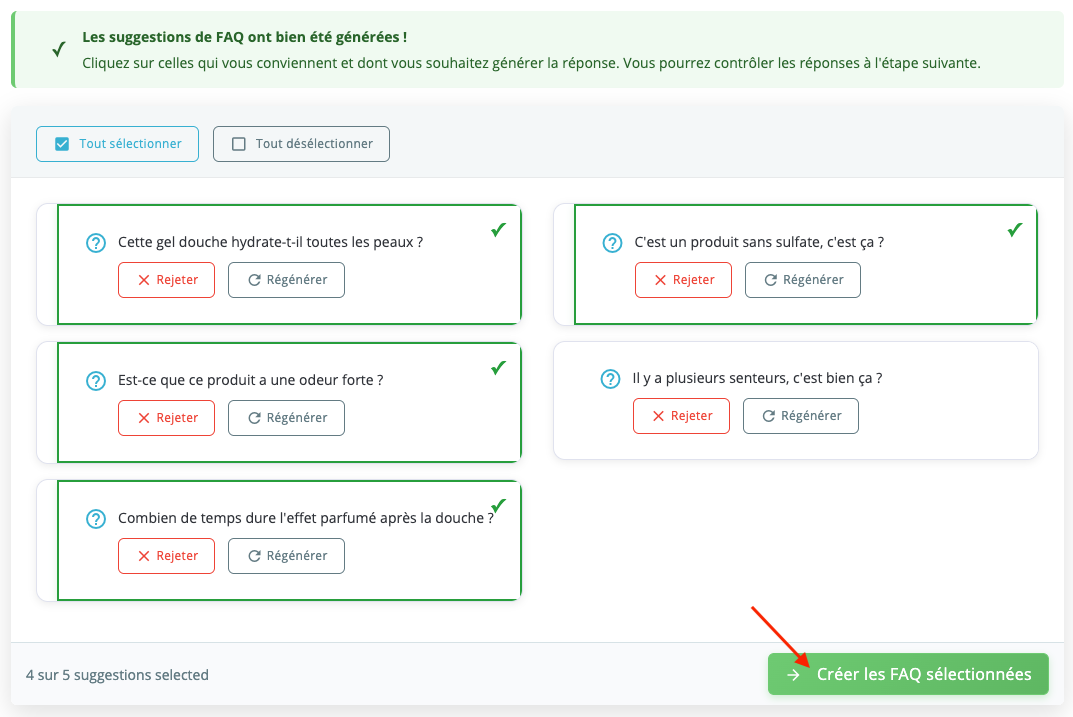Click green checkmark on strong odor card
Screen dimensions: 1073x717
click(498, 368)
